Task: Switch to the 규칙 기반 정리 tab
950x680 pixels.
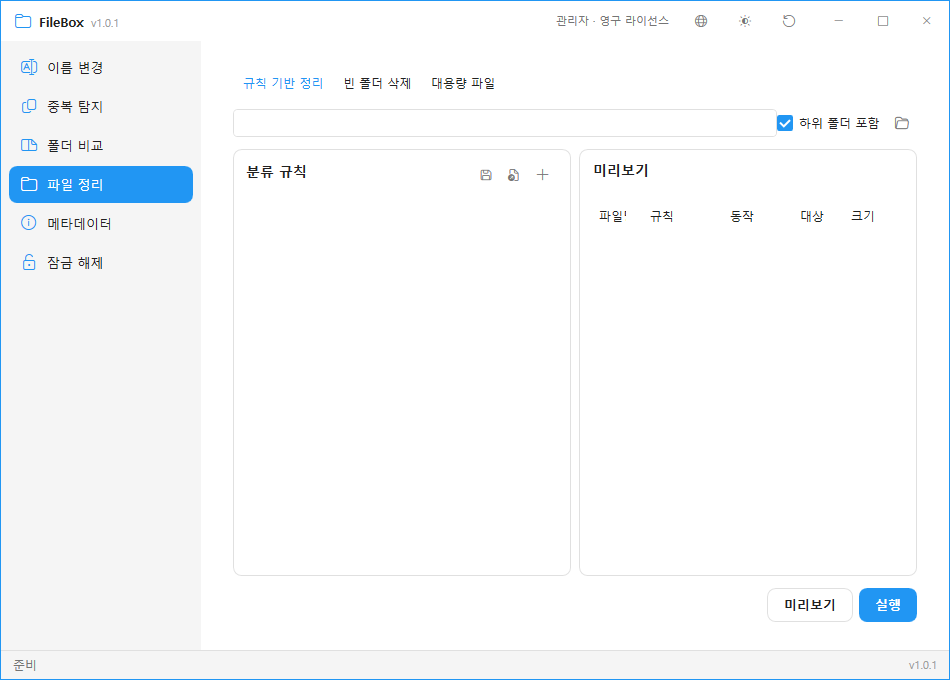Action: click(x=283, y=83)
